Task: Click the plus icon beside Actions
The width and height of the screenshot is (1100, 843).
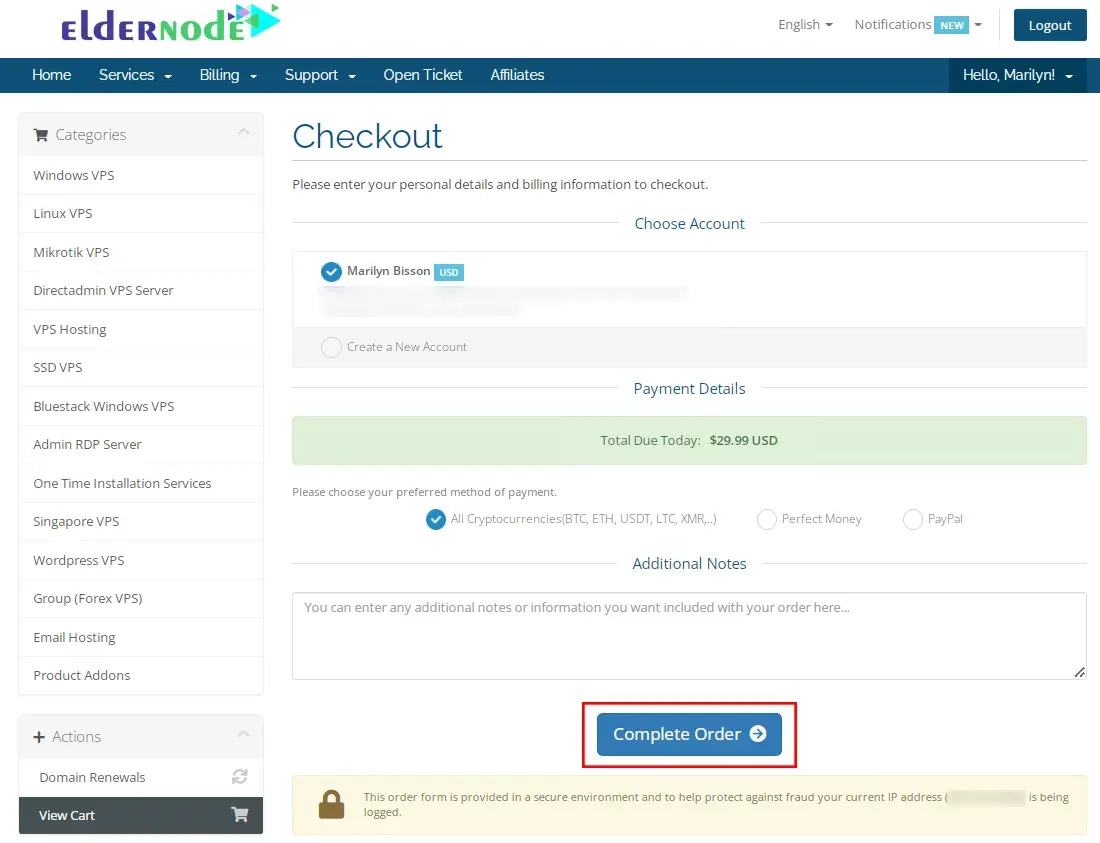Action: 39,737
